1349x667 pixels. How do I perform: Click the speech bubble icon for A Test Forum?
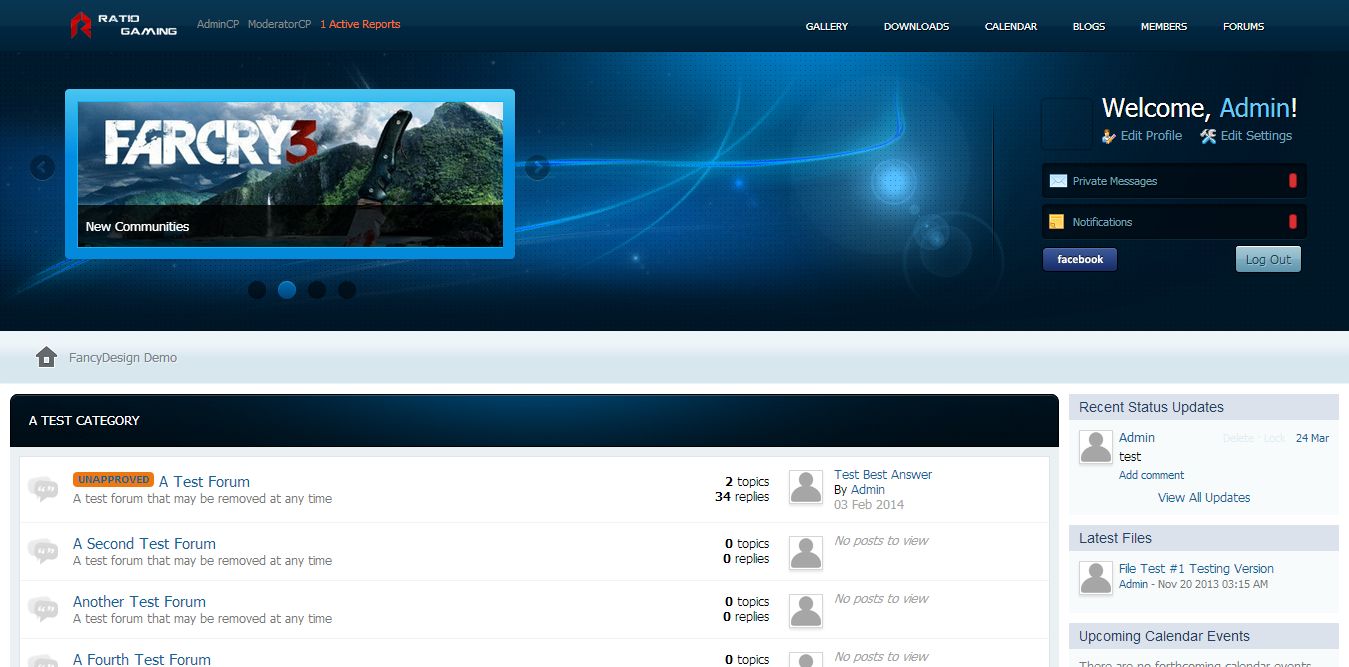pos(43,489)
